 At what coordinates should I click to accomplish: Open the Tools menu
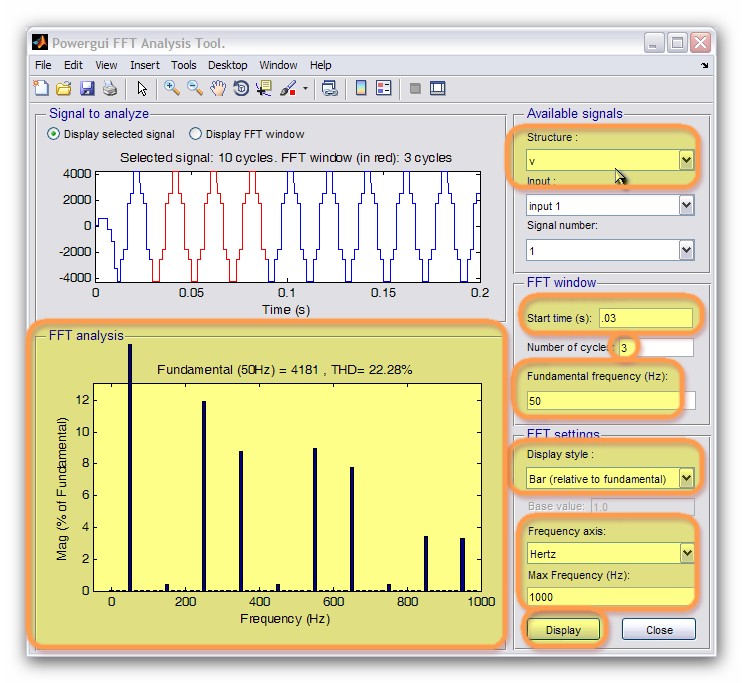(183, 65)
